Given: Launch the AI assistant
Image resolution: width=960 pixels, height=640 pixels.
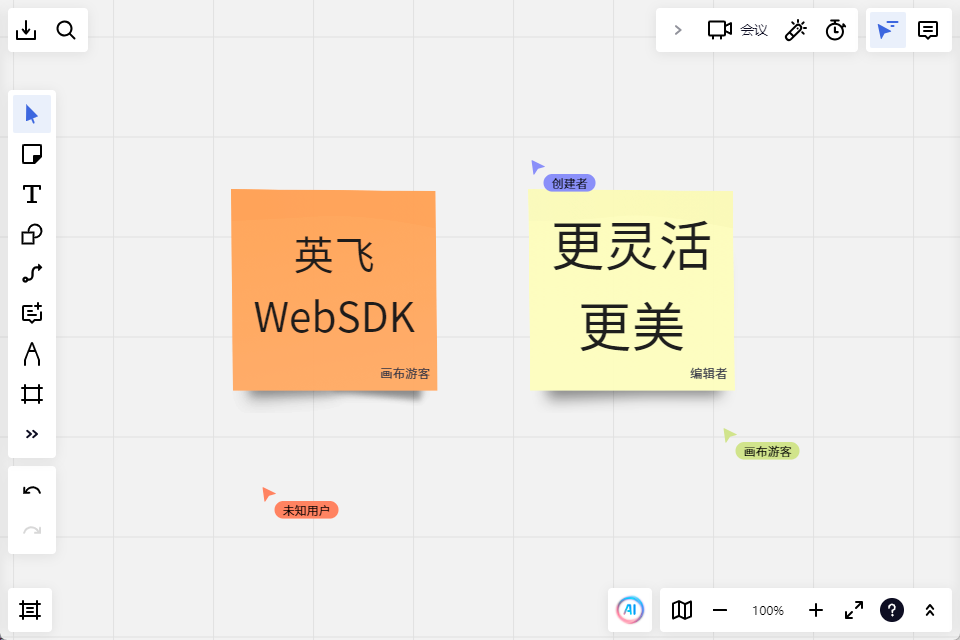Looking at the screenshot, I should click(630, 610).
